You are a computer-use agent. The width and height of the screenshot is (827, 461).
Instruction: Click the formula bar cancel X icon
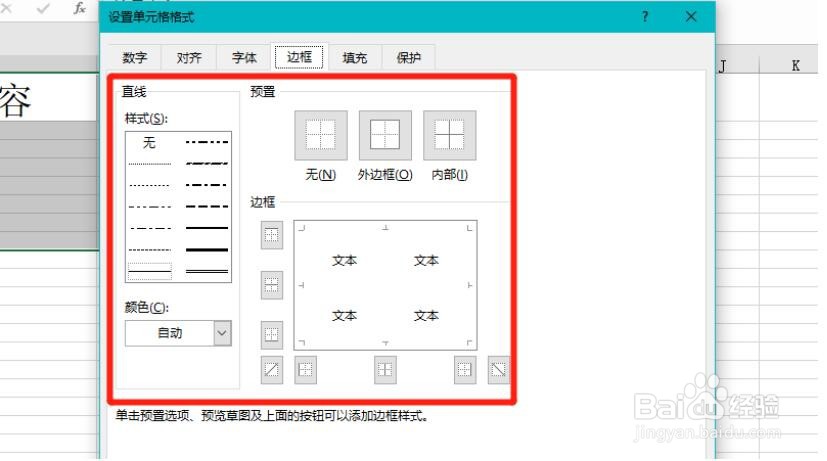pyautogui.click(x=7, y=8)
